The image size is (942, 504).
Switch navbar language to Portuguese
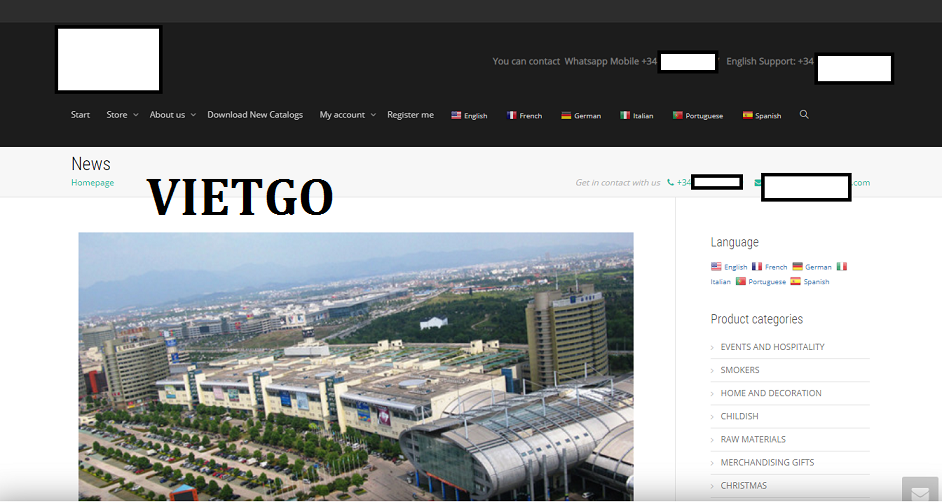tap(704, 116)
